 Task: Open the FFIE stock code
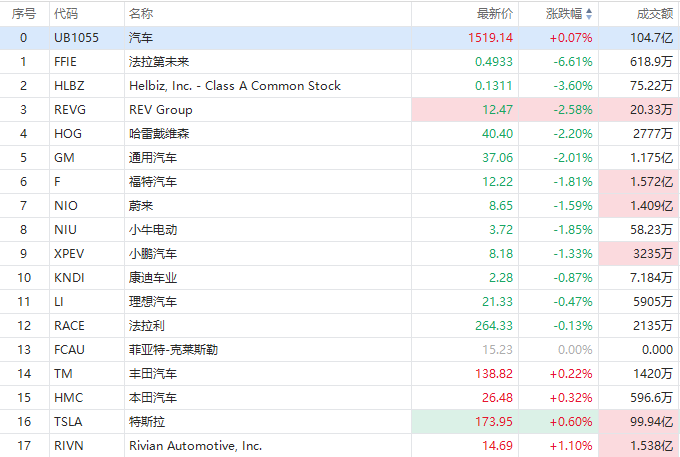(66, 61)
